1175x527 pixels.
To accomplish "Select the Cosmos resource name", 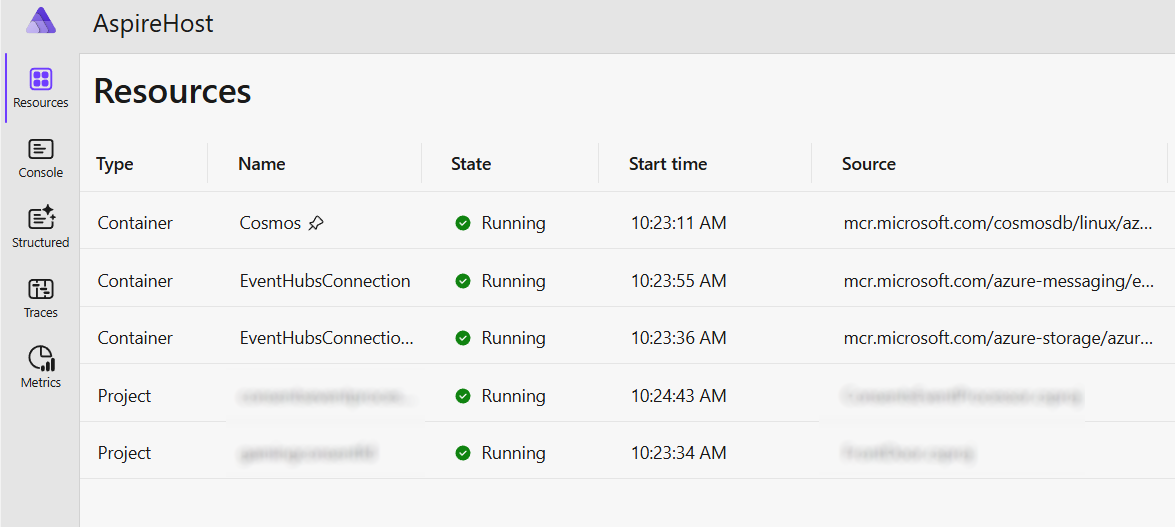I will [x=271, y=223].
